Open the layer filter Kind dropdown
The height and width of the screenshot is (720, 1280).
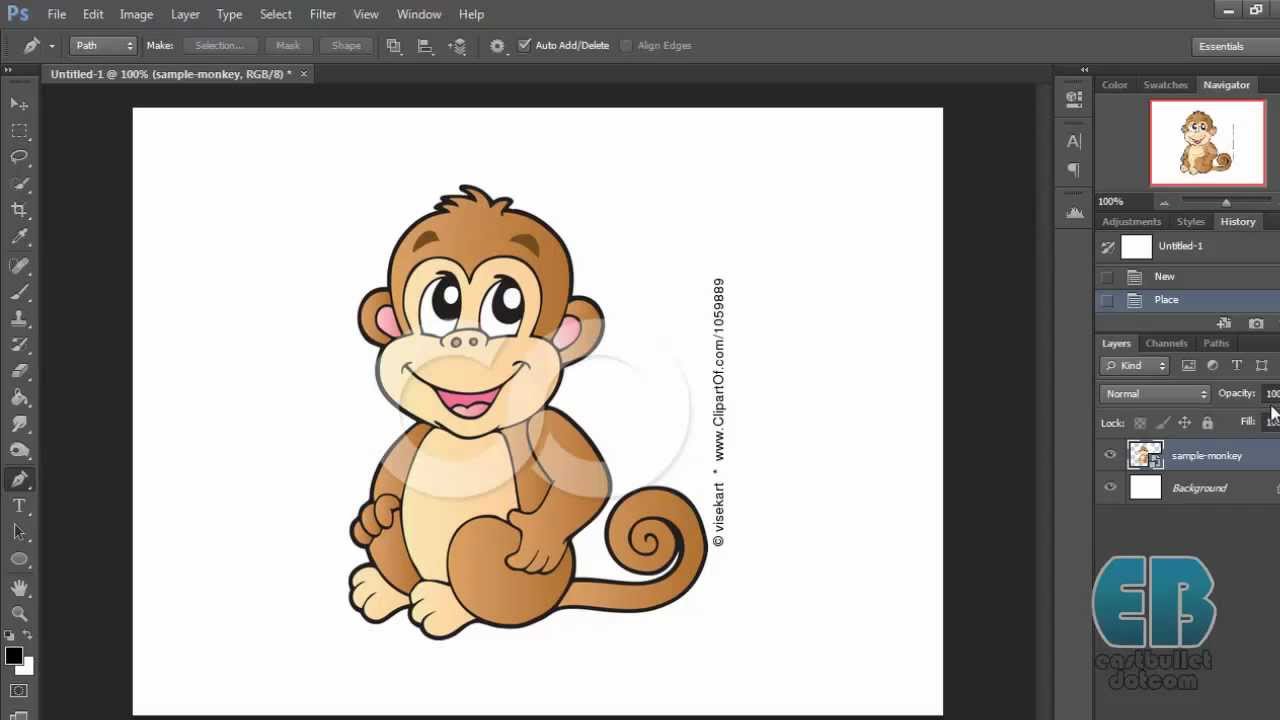click(x=1135, y=366)
